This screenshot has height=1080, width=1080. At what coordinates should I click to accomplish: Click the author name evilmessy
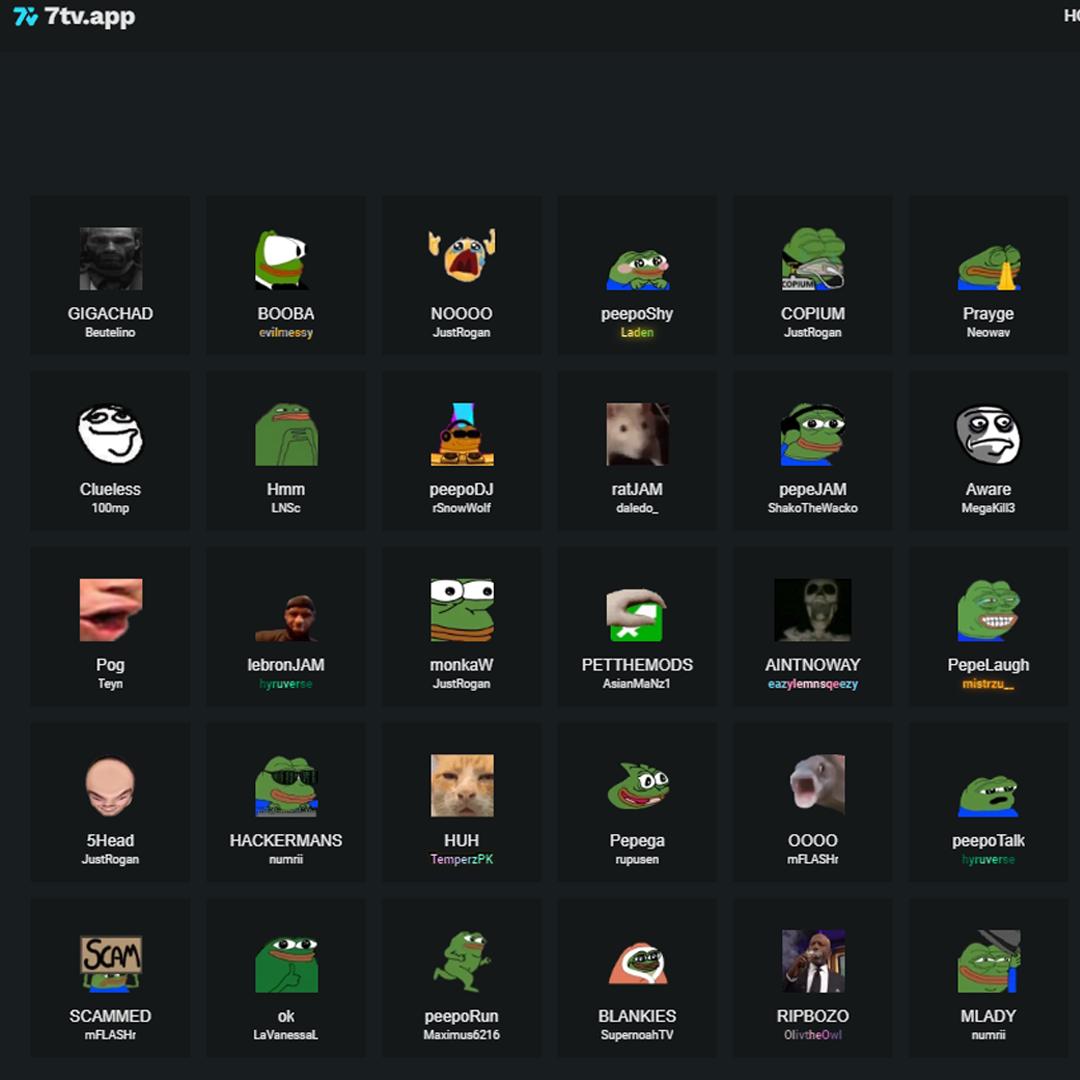tap(286, 333)
